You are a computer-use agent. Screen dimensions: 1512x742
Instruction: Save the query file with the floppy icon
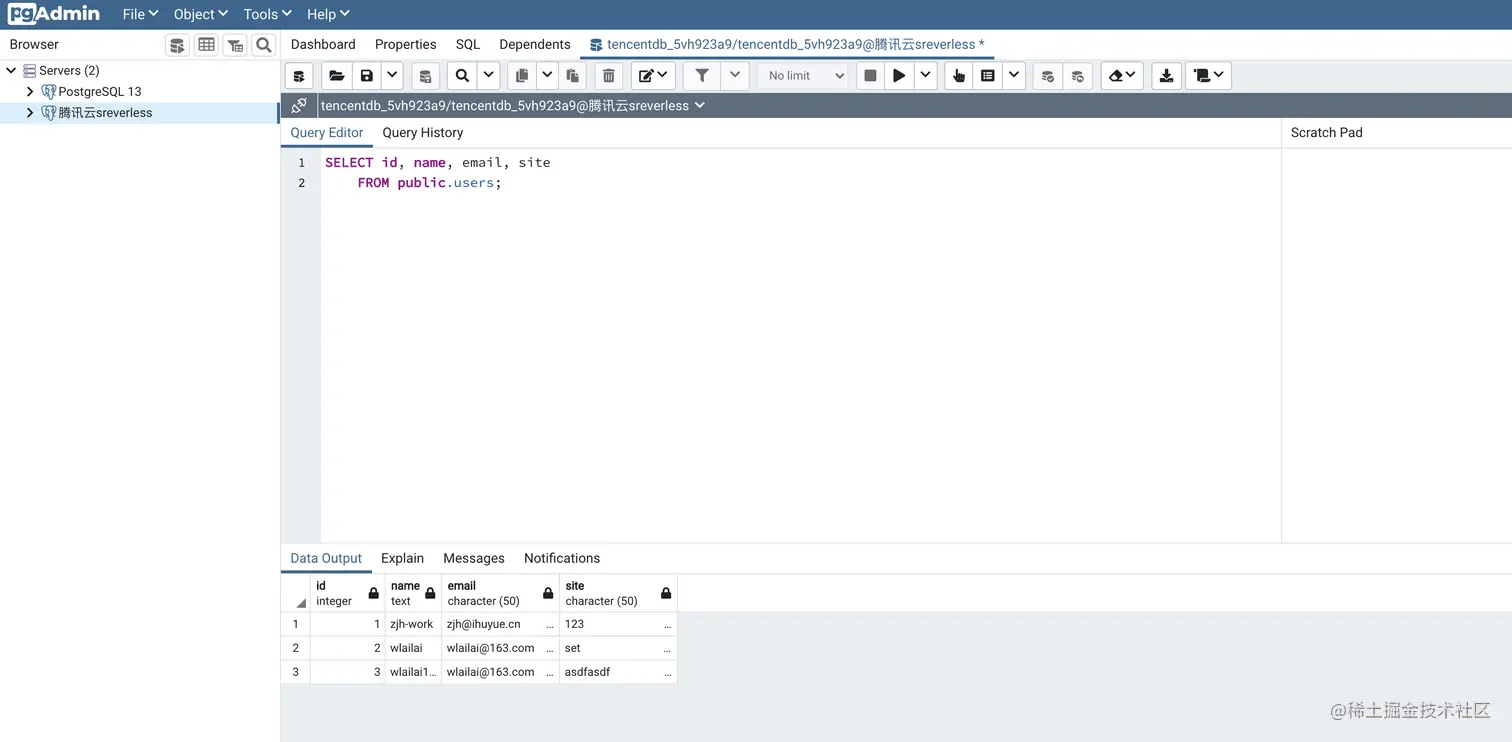tap(367, 76)
